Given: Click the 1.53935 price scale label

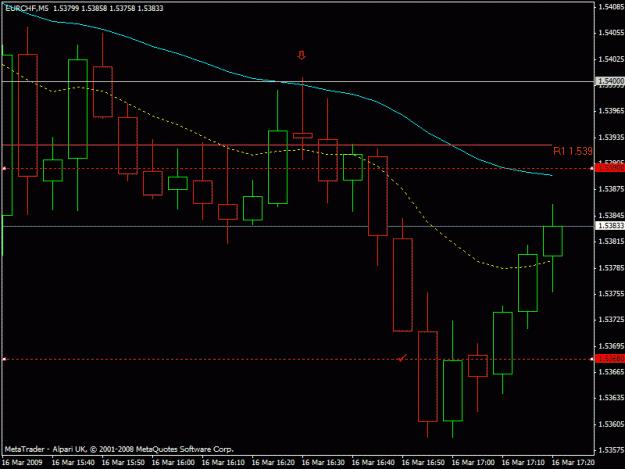Looking at the screenshot, I should tap(611, 137).
